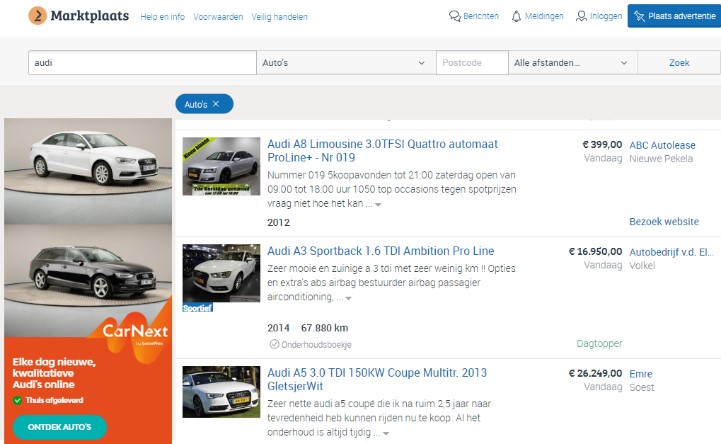Click the CarNext logo in the ad
The height and width of the screenshot is (444, 721).
click(135, 330)
